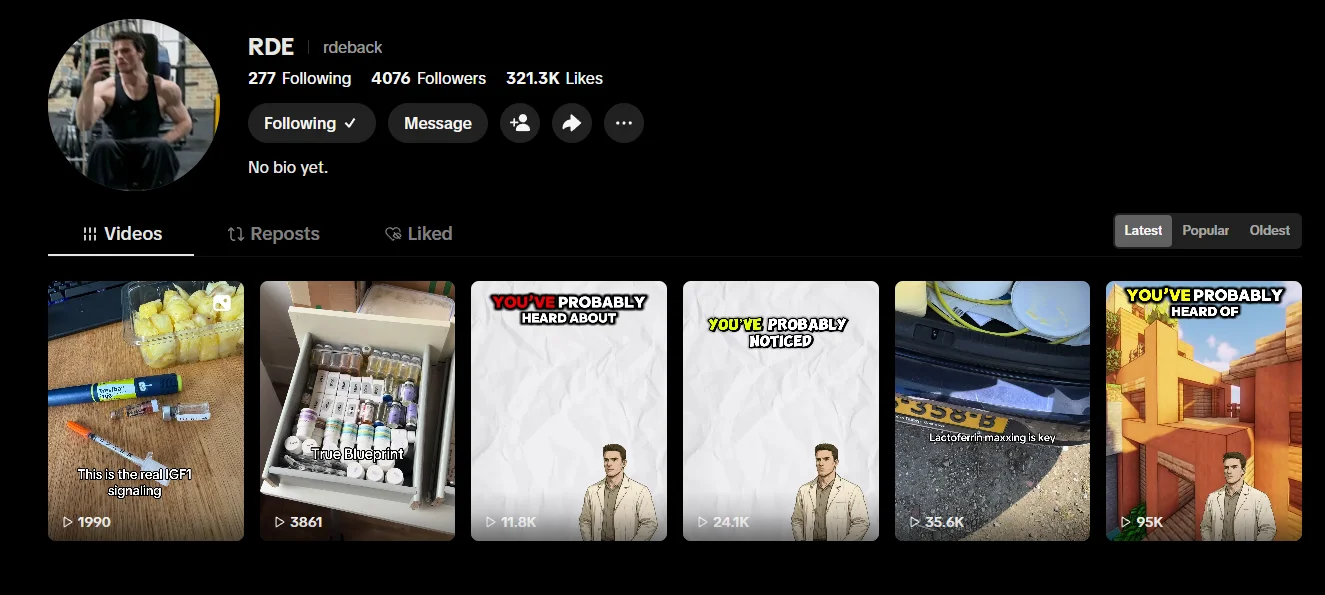The width and height of the screenshot is (1325, 595).
Task: Open the "True Blueprint" video thumbnail
Action: (357, 410)
